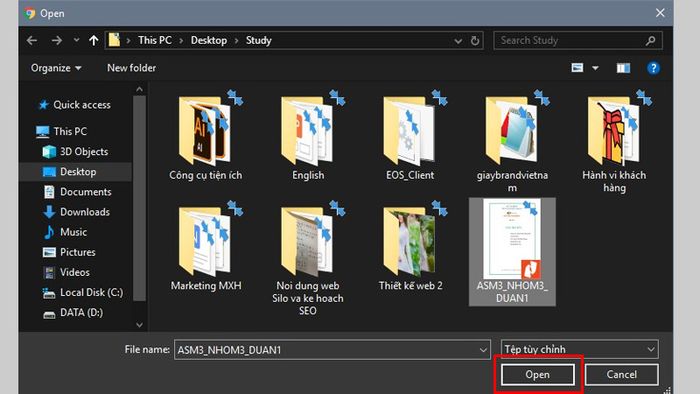Select the Hành vi khách hàng folder
Image resolution: width=700 pixels, height=394 pixels.
(x=614, y=142)
